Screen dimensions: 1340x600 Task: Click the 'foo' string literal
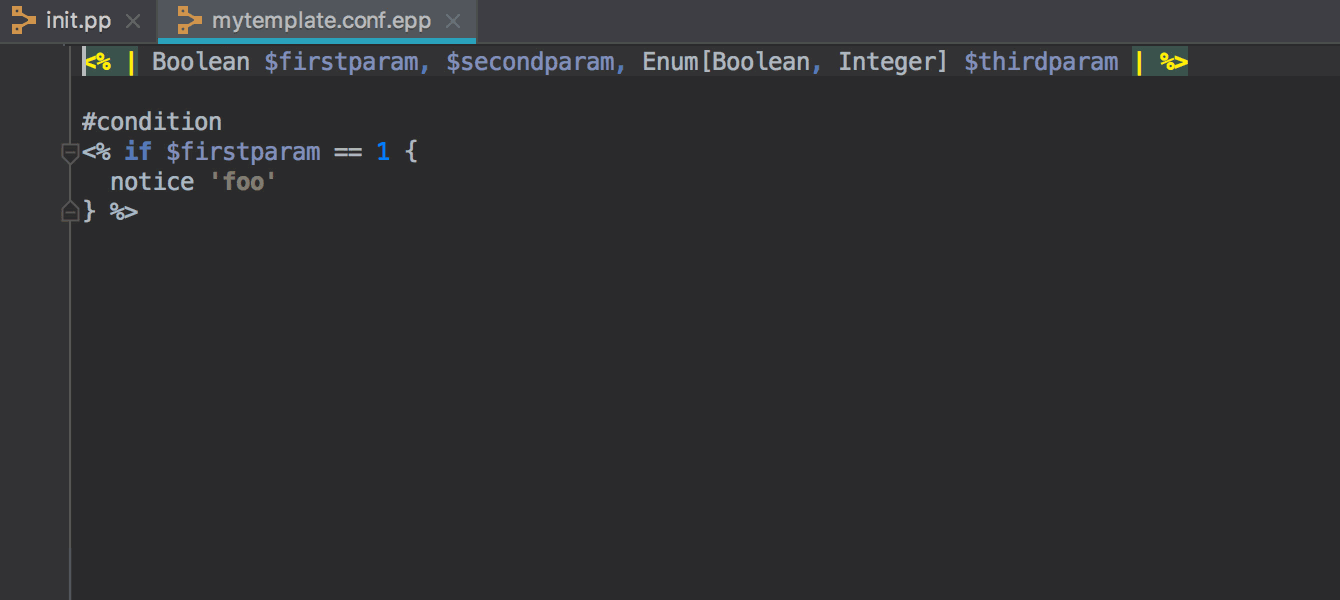[x=243, y=182]
